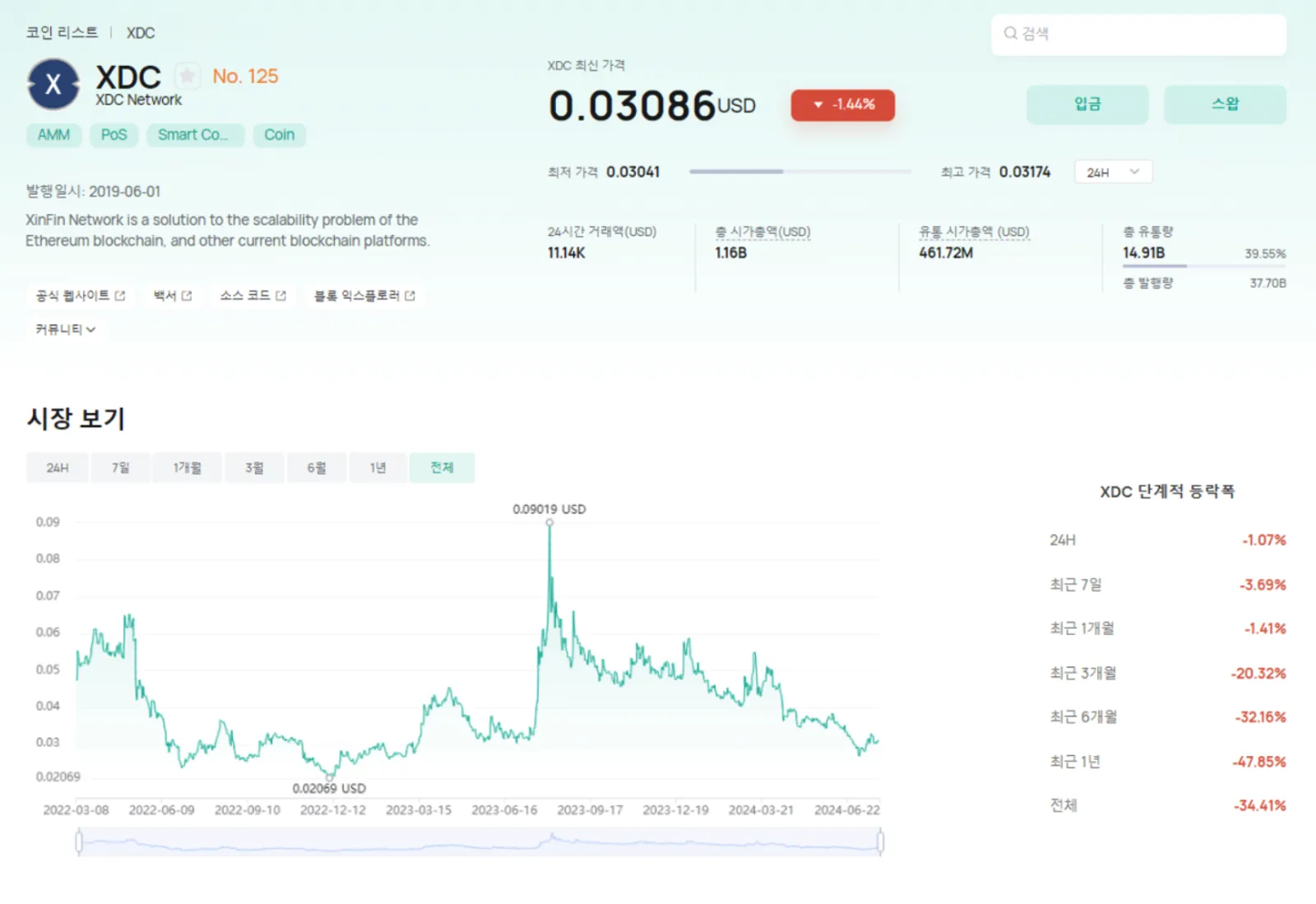
Task: Select the Smart Co... tag
Action: [x=195, y=135]
